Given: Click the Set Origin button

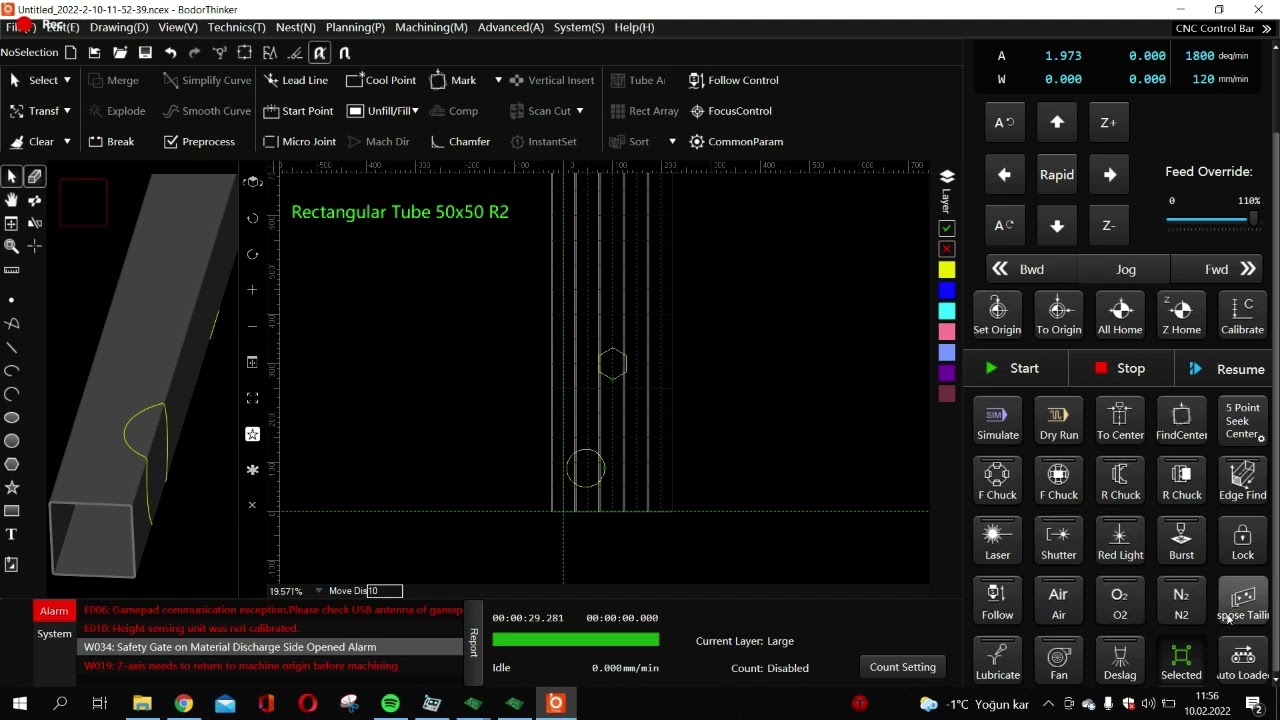Looking at the screenshot, I should (x=997, y=315).
